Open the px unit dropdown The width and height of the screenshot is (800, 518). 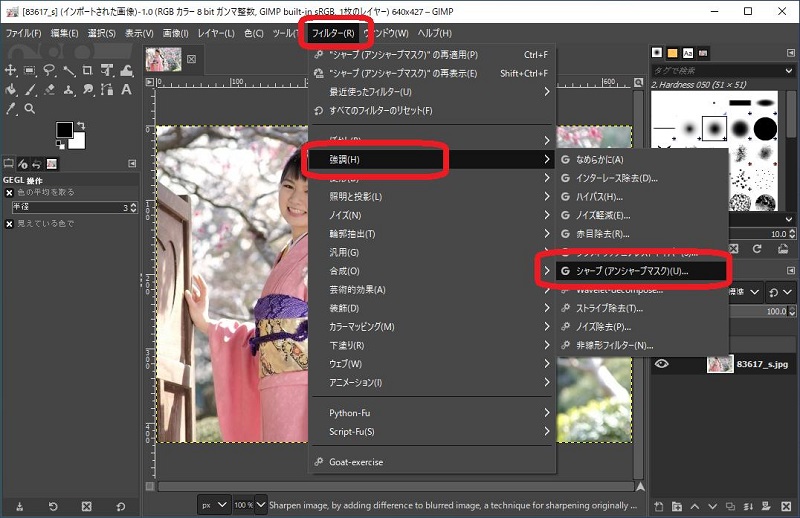coord(212,505)
